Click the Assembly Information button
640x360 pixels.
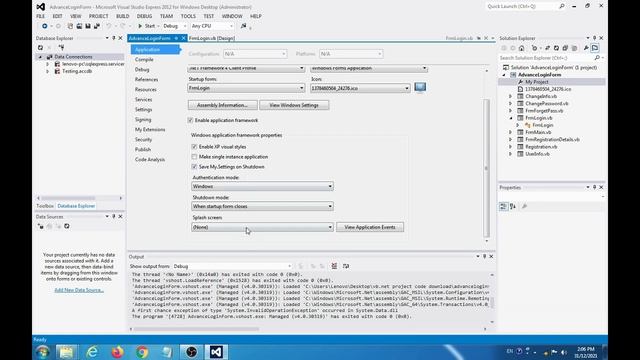222,105
